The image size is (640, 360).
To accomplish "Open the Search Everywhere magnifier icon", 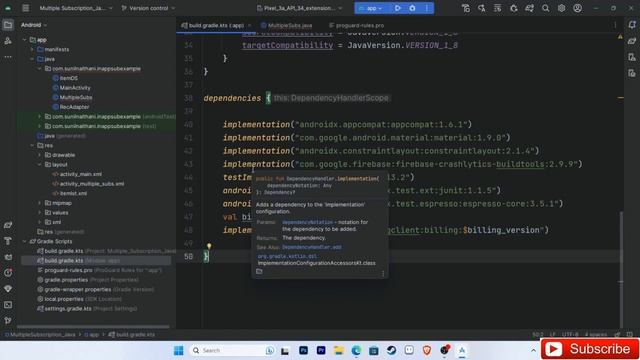I will click(545, 8).
